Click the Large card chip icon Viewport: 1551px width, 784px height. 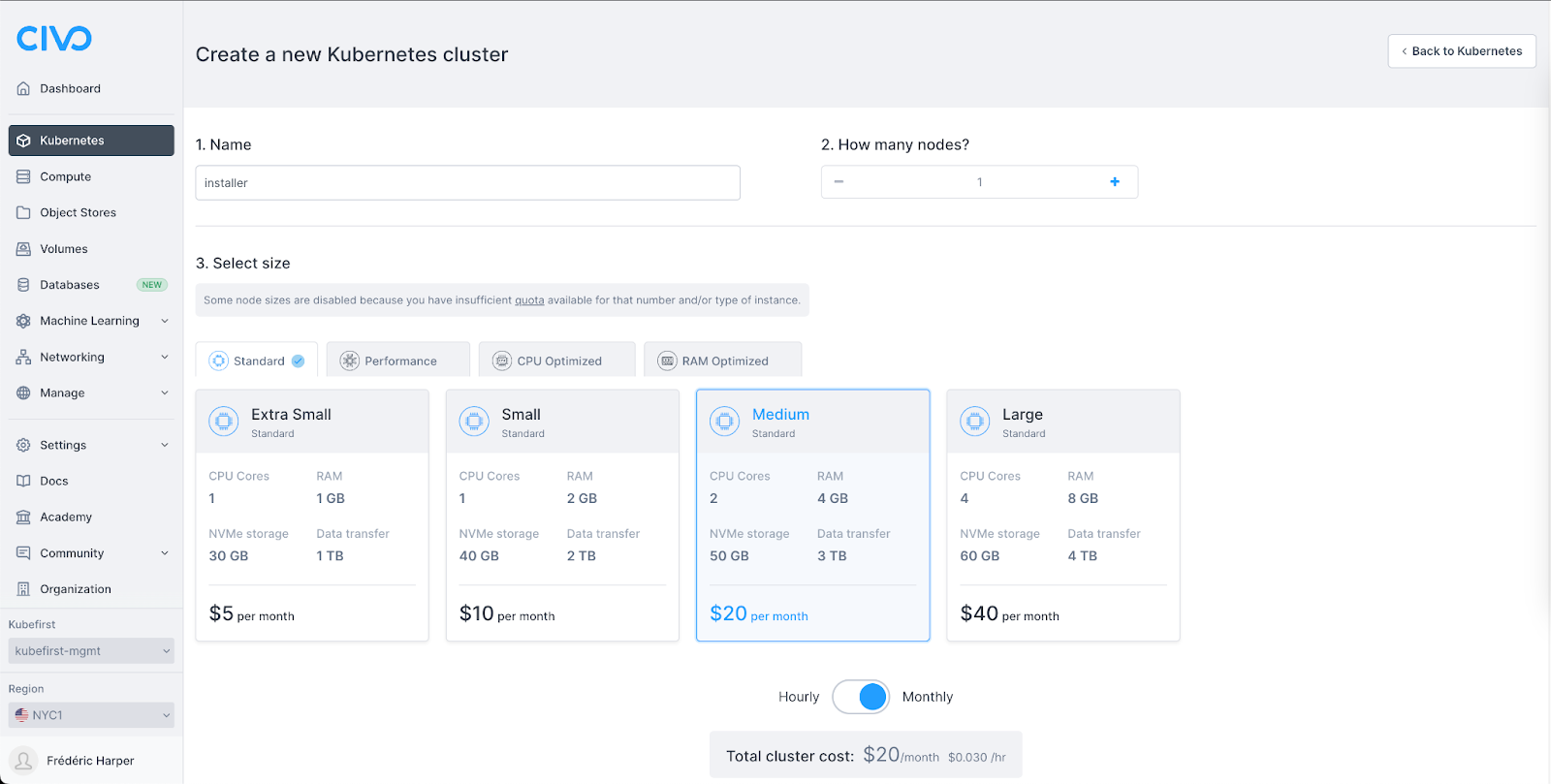pos(975,422)
